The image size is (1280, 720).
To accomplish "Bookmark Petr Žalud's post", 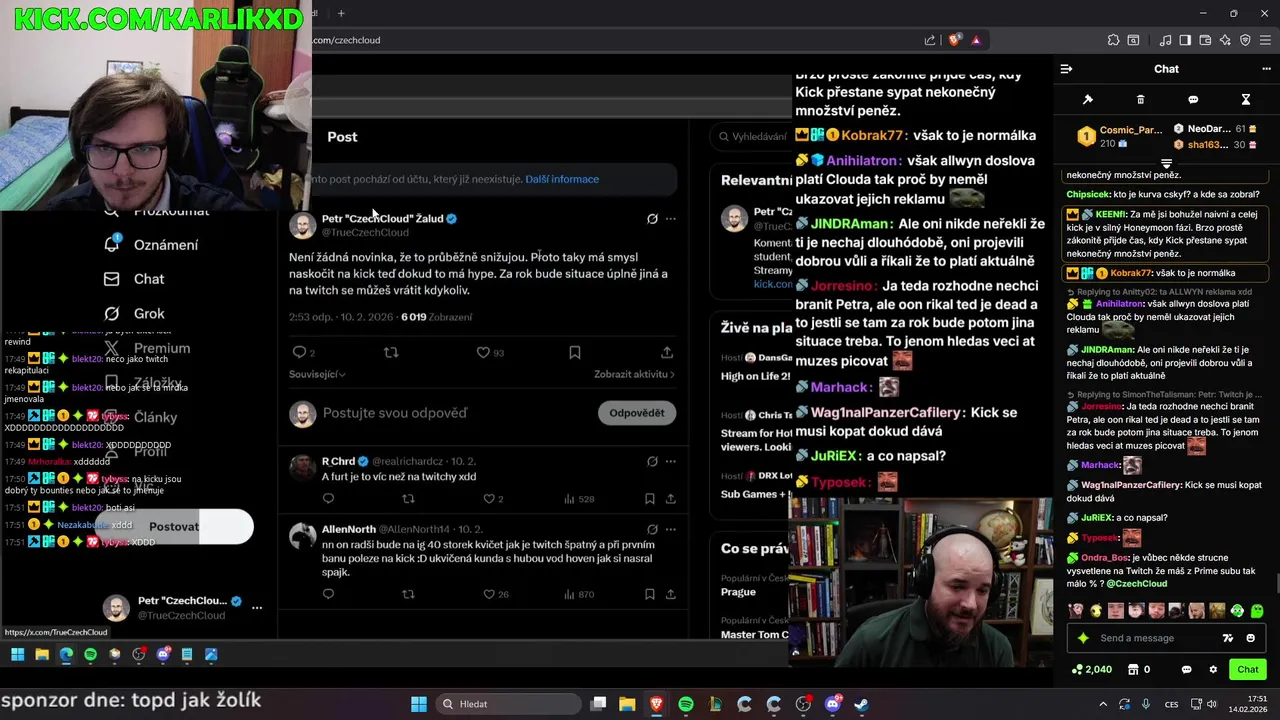I will [x=575, y=352].
